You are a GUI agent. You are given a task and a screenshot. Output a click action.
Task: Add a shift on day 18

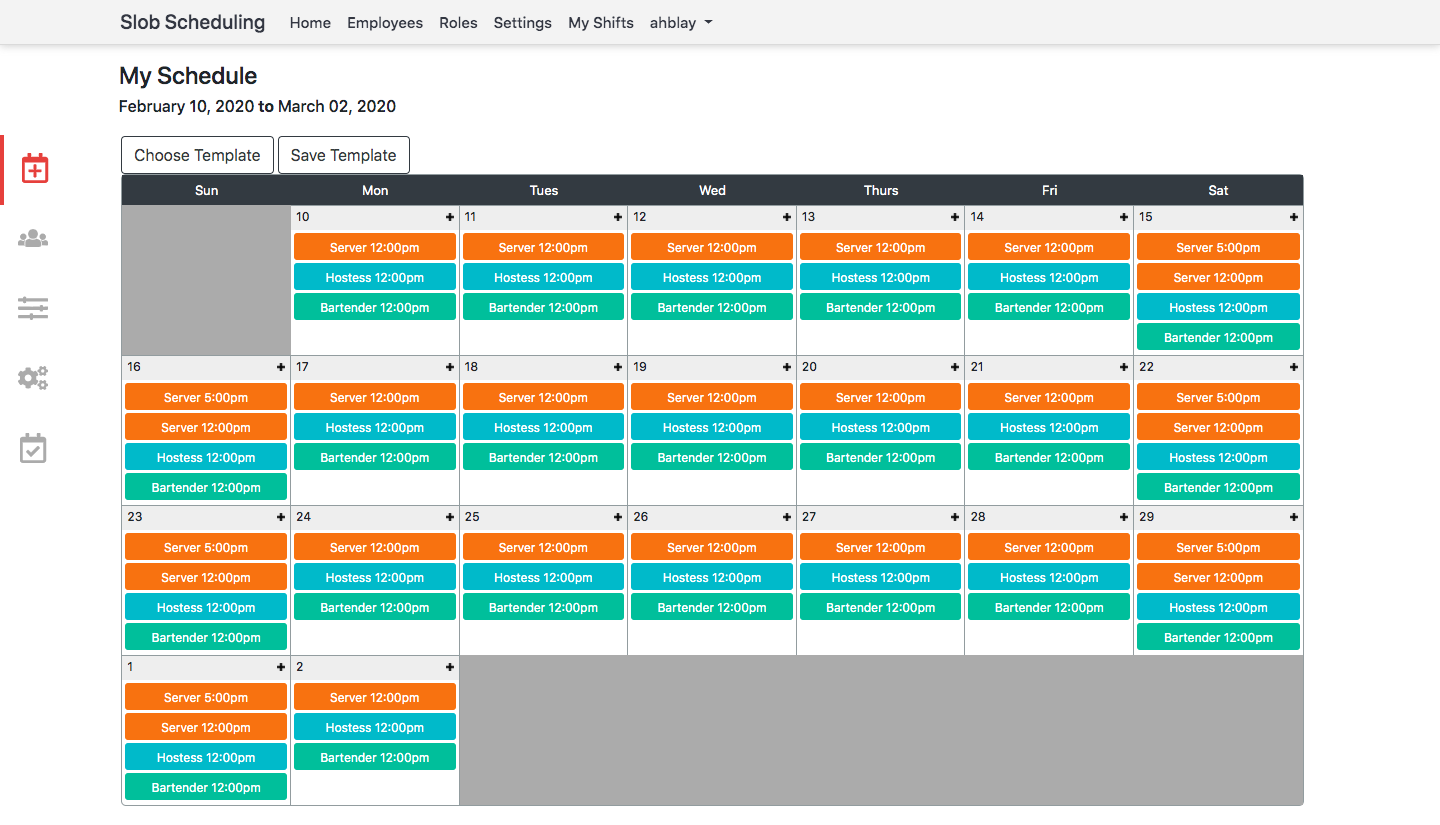618,367
